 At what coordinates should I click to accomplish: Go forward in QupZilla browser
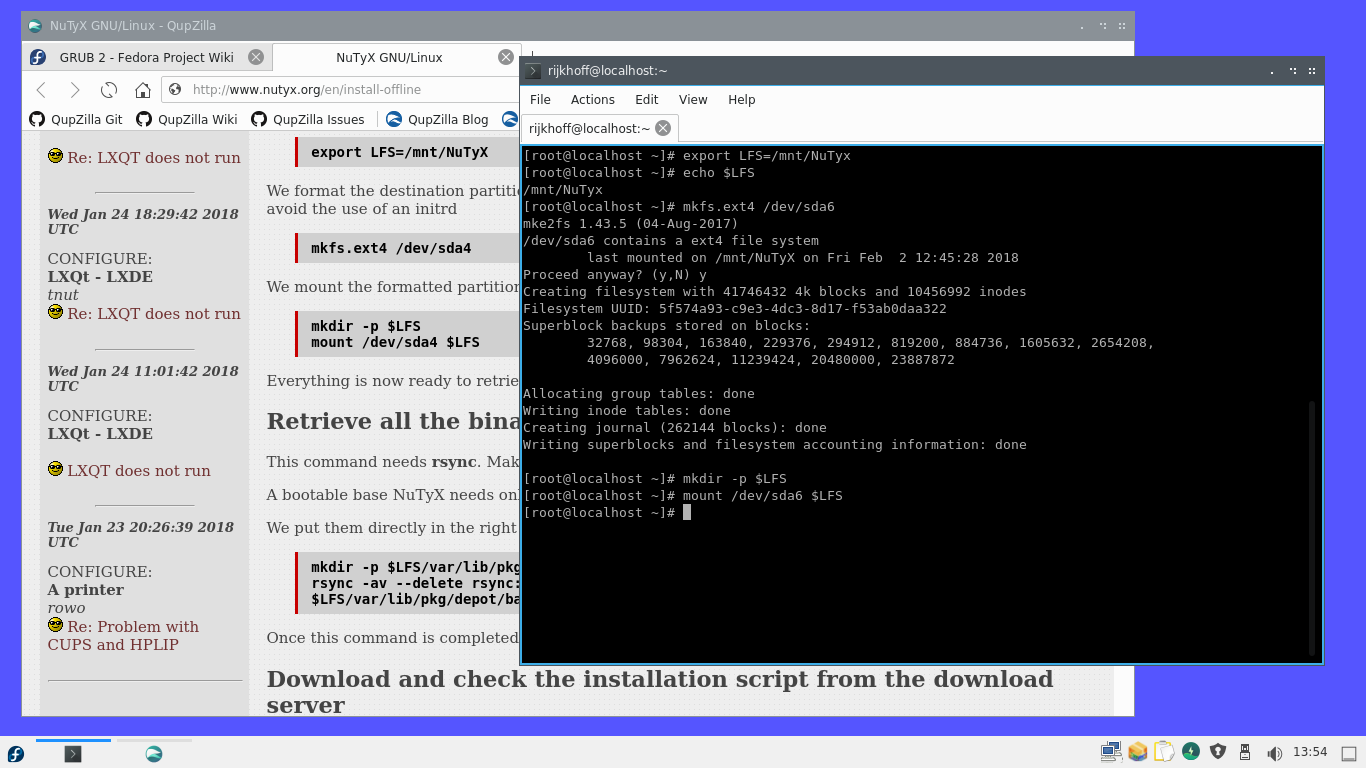75,90
